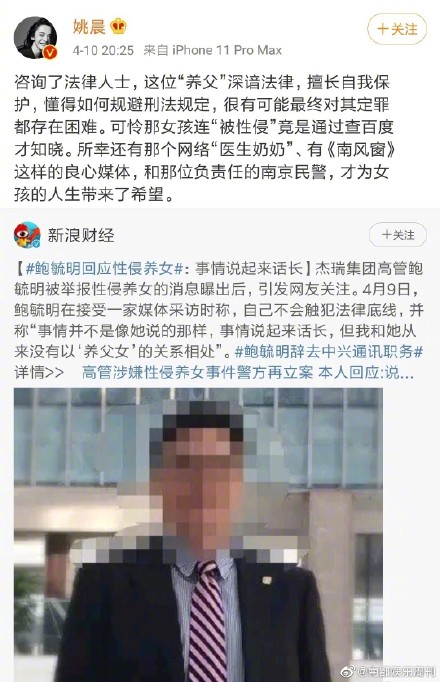Image resolution: width=440 pixels, height=682 pixels.
Task: Click the 姚晨 username
Action: pos(89,27)
